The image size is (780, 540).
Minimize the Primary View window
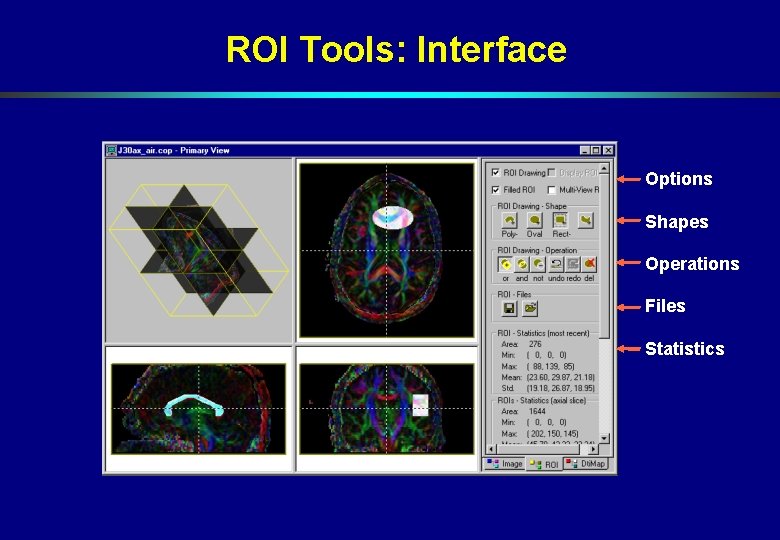pyautogui.click(x=585, y=150)
